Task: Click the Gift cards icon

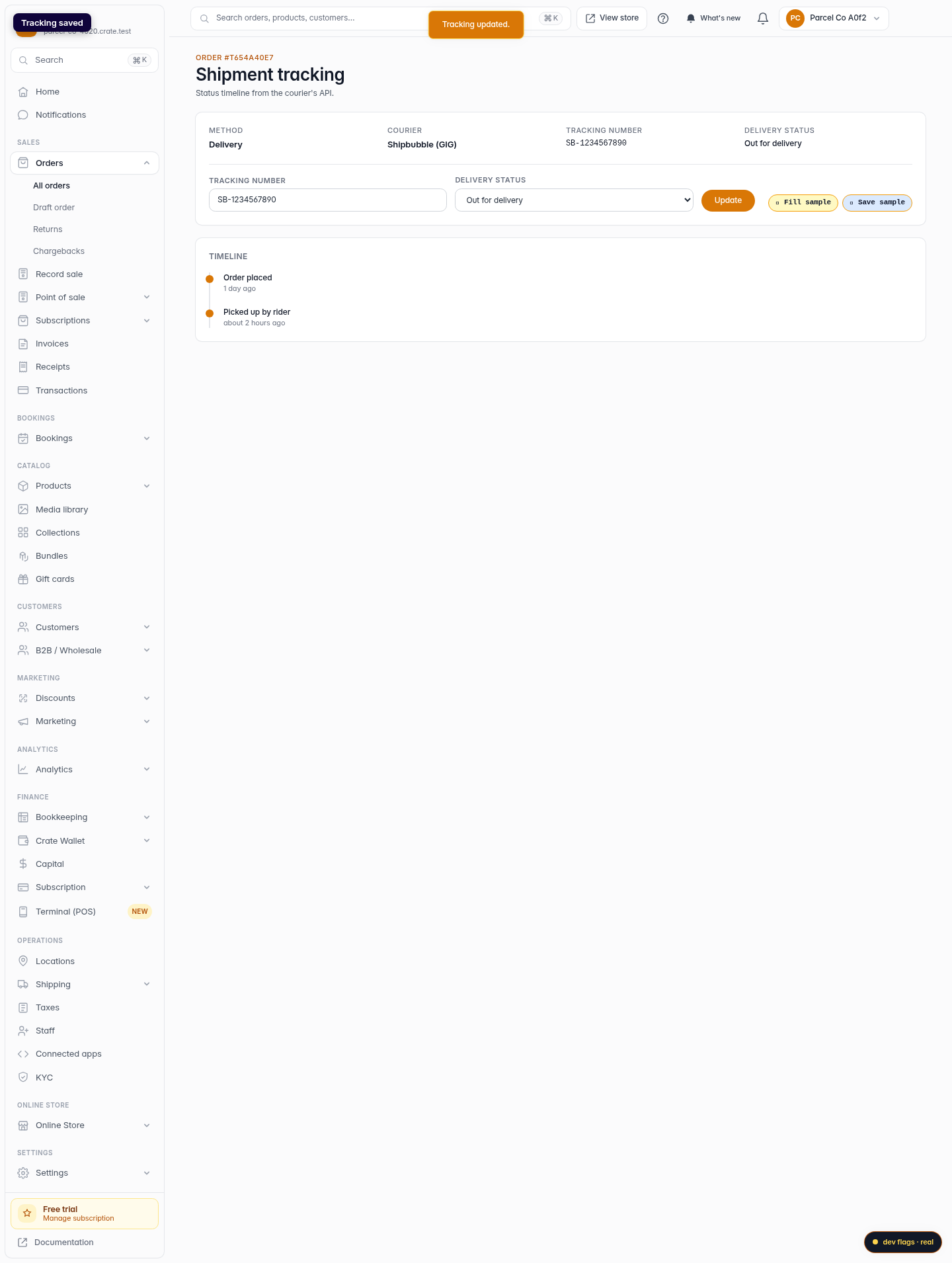Action: coord(23,579)
